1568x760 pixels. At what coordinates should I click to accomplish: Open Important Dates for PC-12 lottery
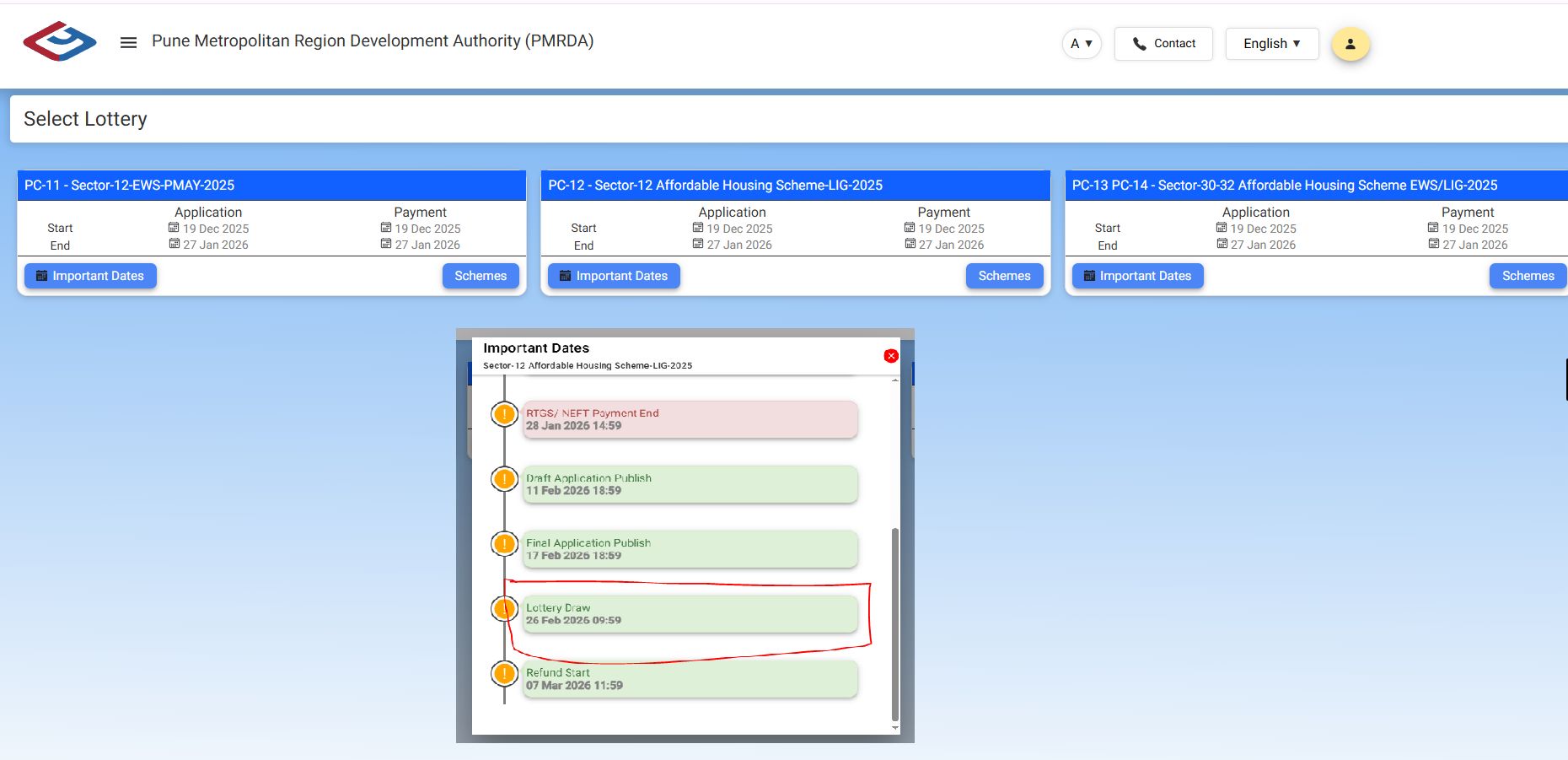pos(614,276)
